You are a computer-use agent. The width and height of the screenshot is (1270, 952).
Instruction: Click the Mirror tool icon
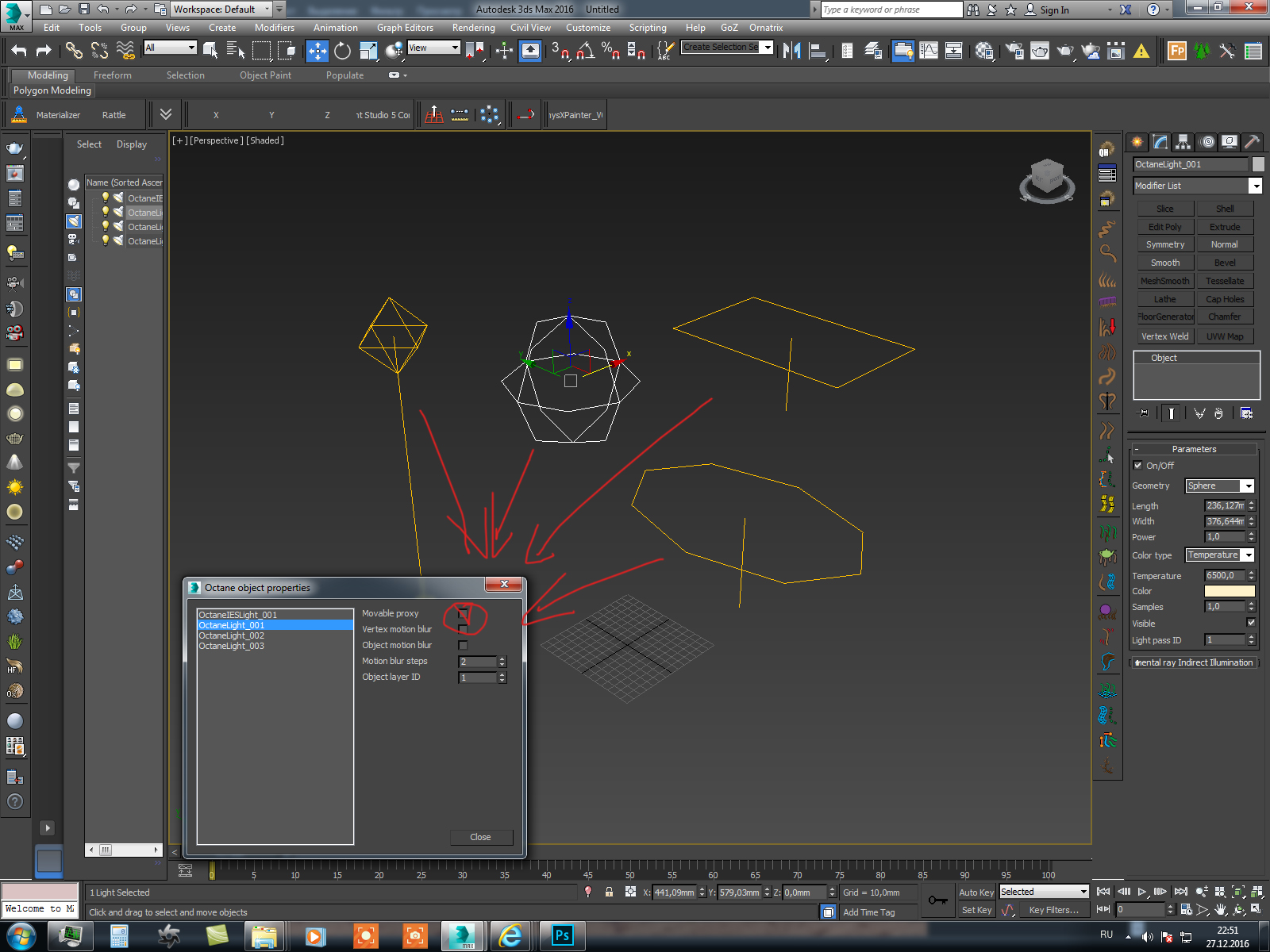point(791,51)
